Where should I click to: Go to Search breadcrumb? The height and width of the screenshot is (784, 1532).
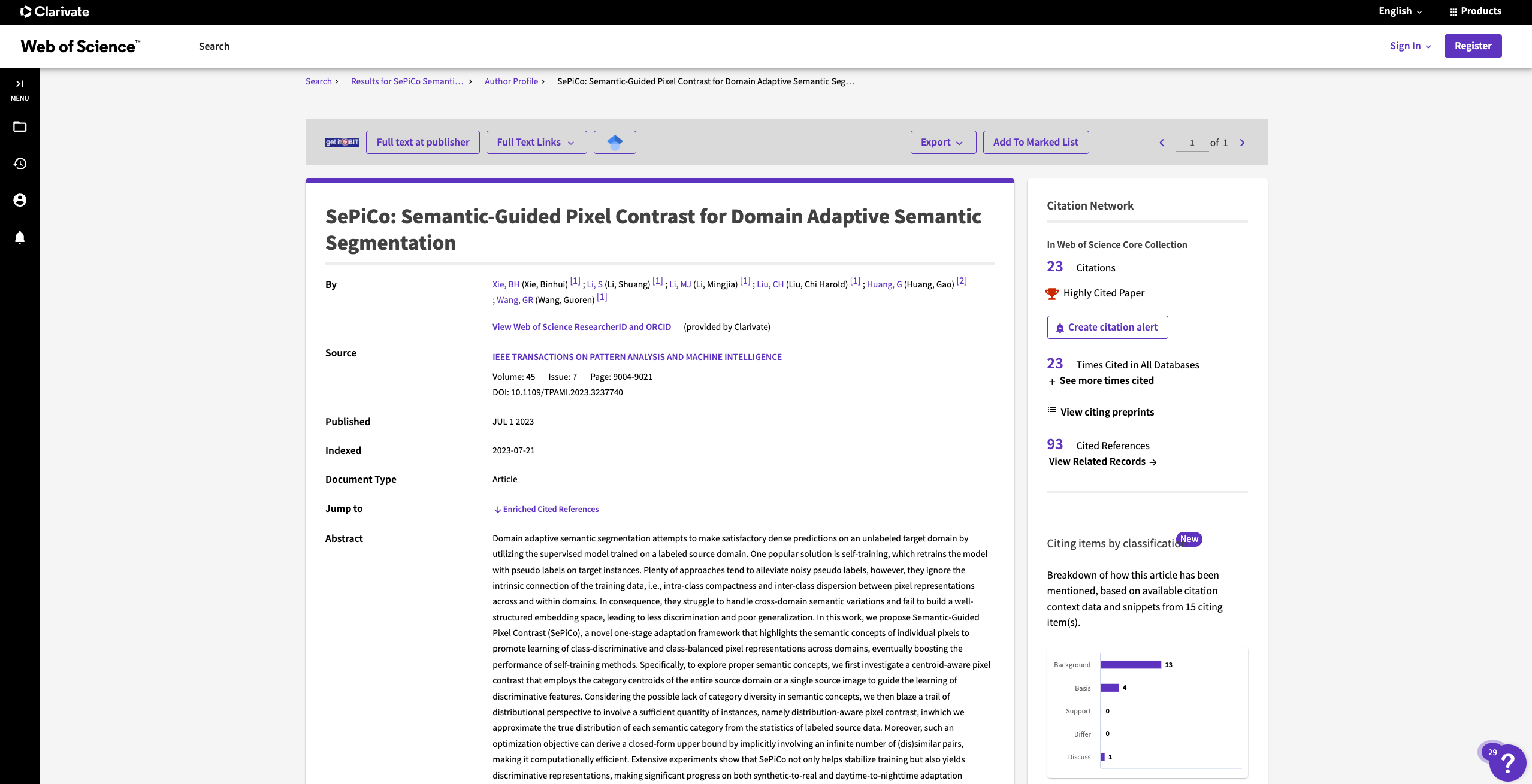tap(318, 81)
